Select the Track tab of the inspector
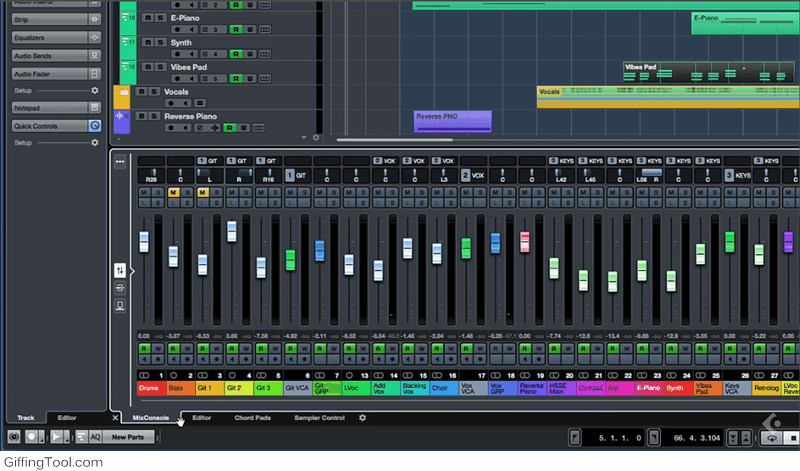 [x=26, y=417]
